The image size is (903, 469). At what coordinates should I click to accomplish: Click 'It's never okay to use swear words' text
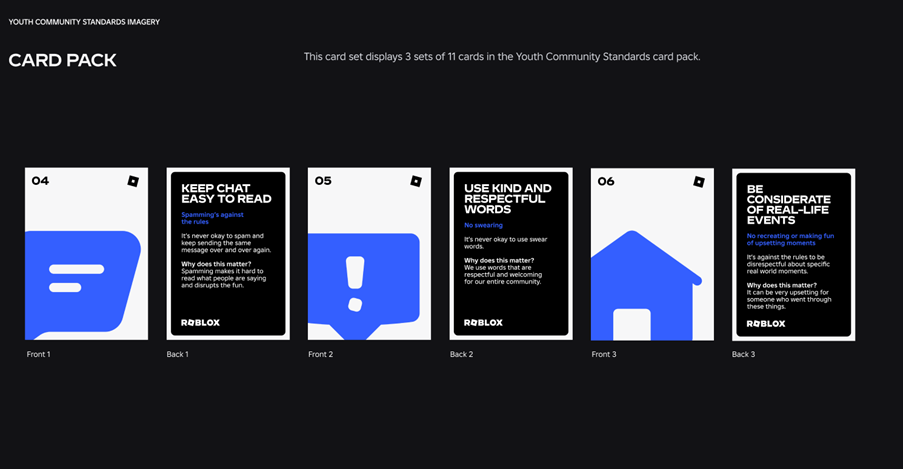(x=506, y=243)
